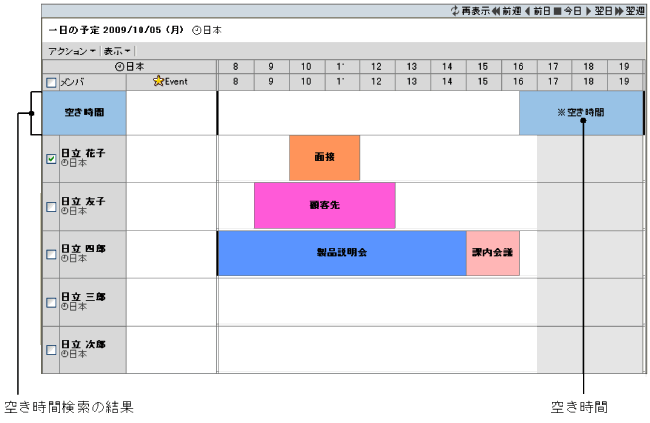650x423 pixels.
Task: Check the 日立 友子 checkbox
Action: [51, 207]
